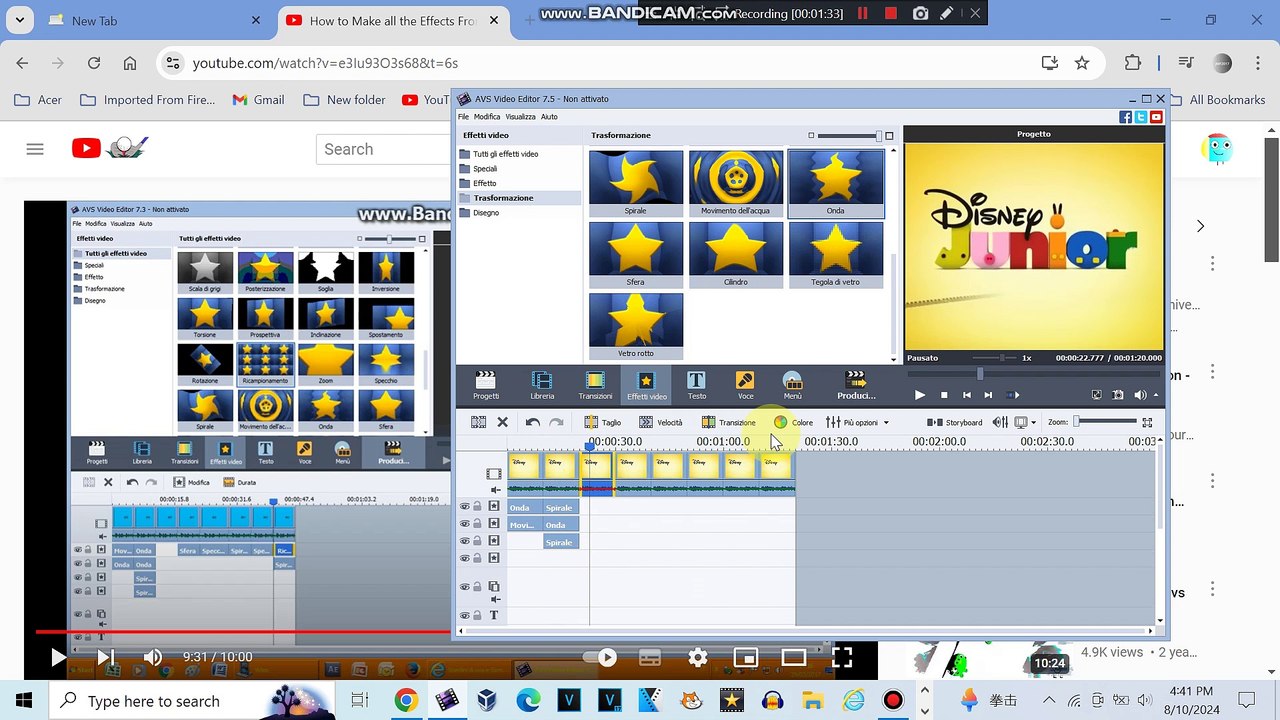Lock the first effect track with Onda

[477, 507]
